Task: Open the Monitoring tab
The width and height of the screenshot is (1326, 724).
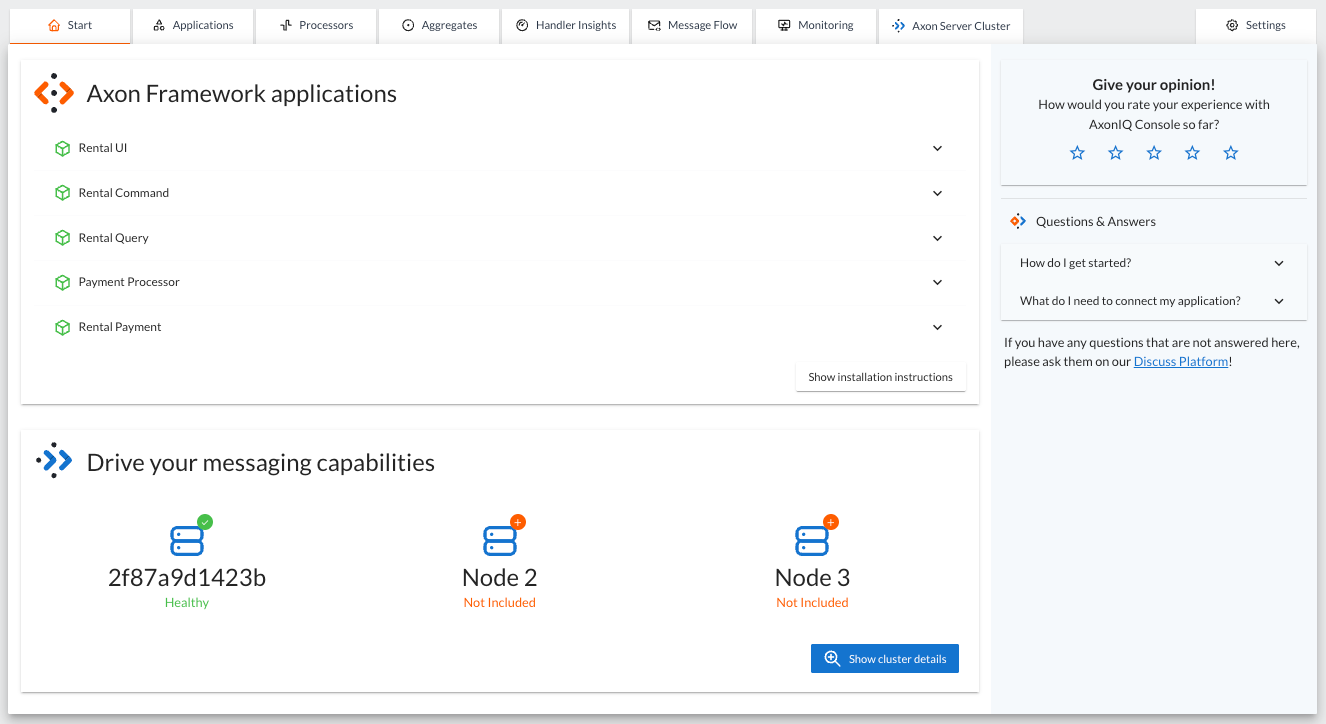Action: (x=816, y=26)
